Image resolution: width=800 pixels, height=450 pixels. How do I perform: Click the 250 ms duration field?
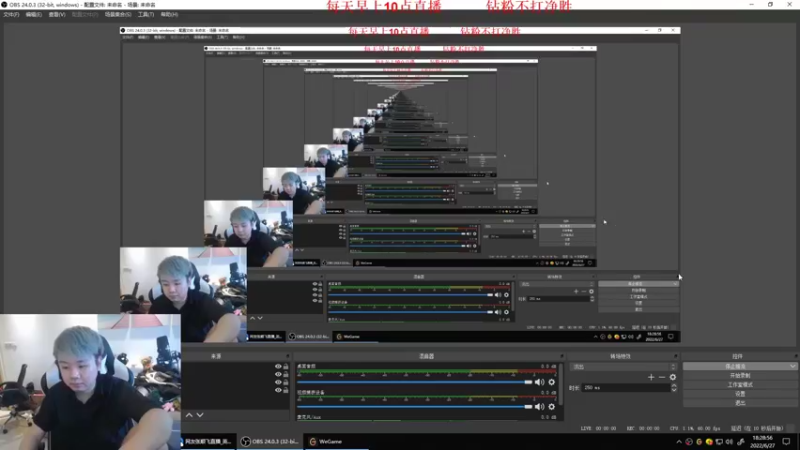[626, 388]
